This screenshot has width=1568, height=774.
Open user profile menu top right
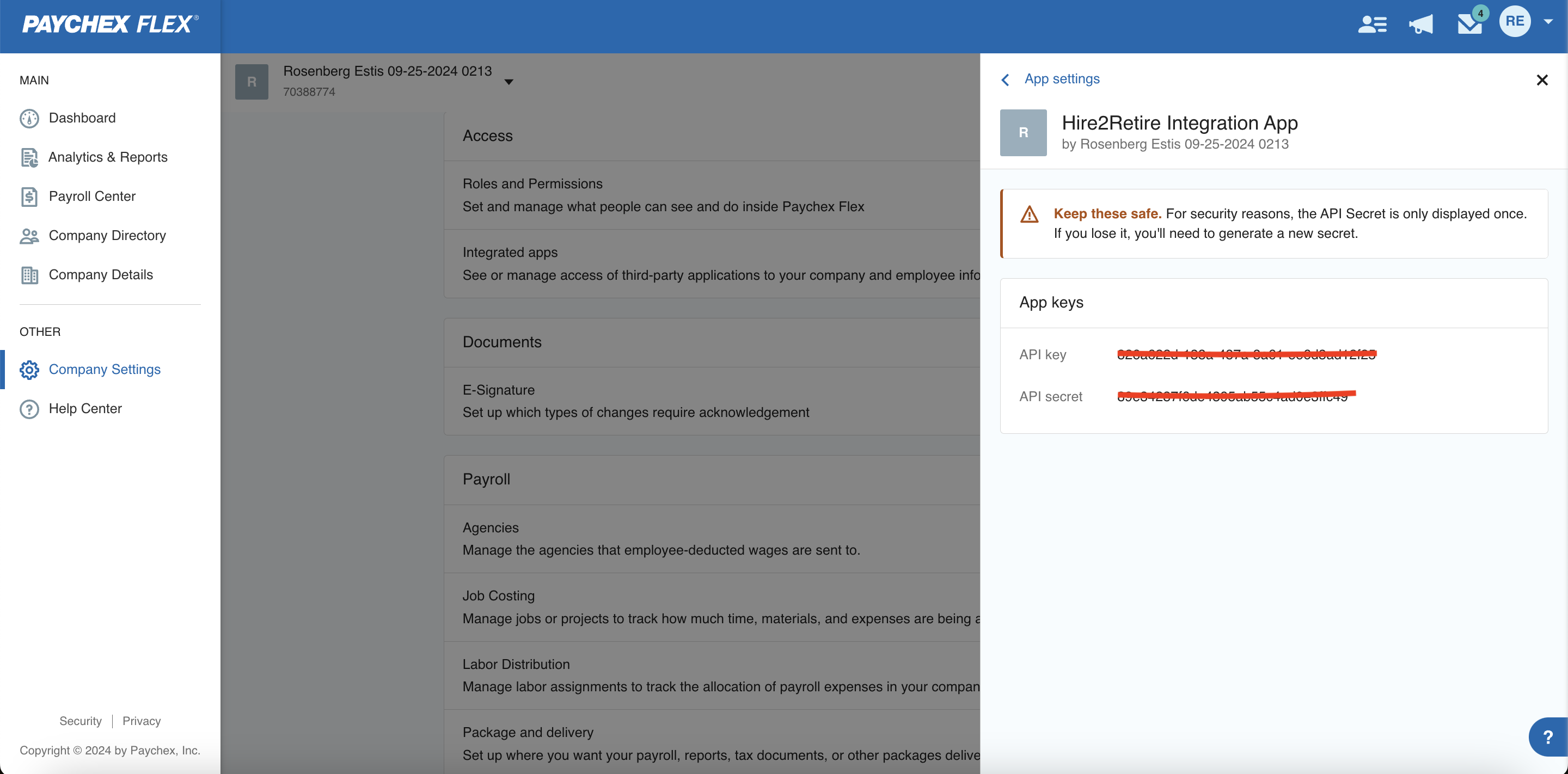click(1517, 22)
